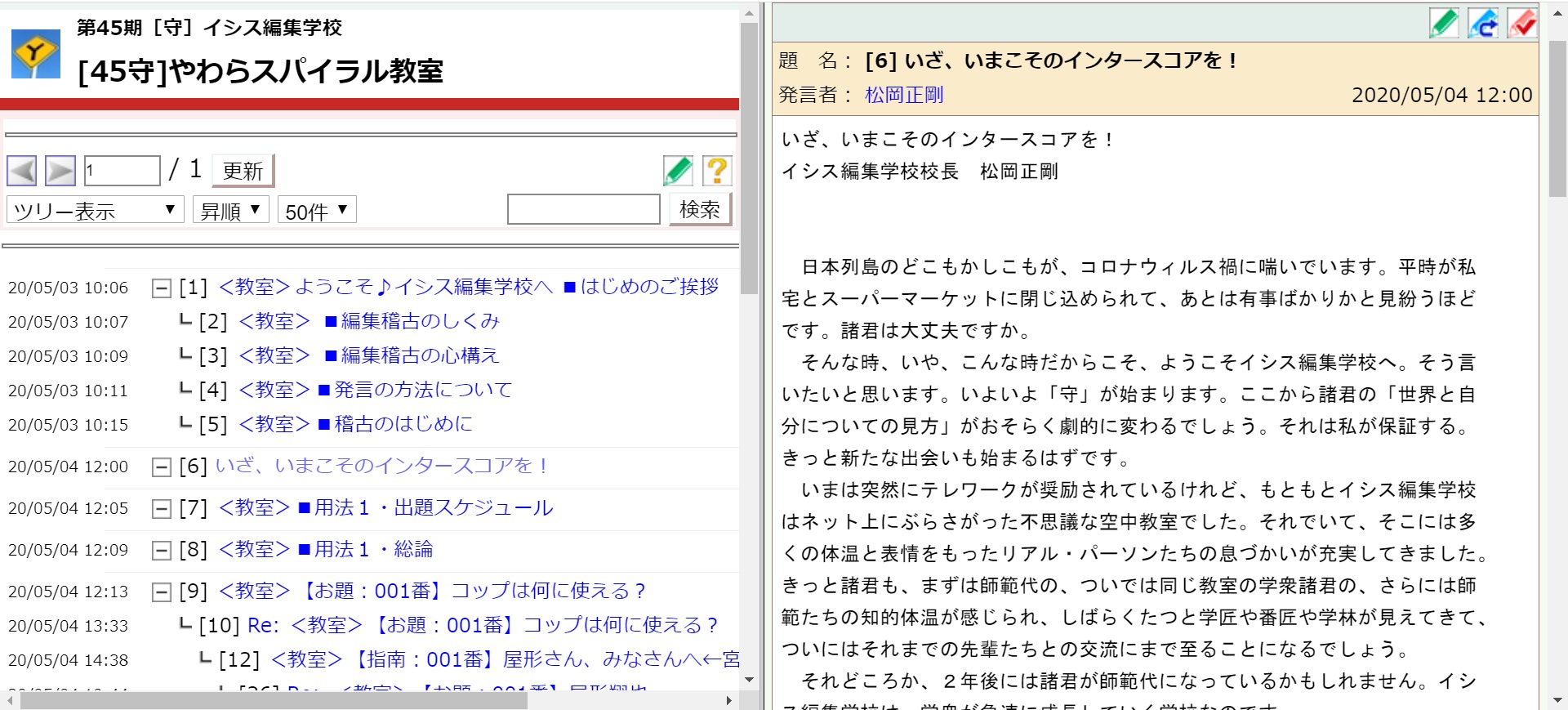Open the 昇順 sort order dropdown
Screen dimensions: 1568x710
pyautogui.click(x=230, y=210)
